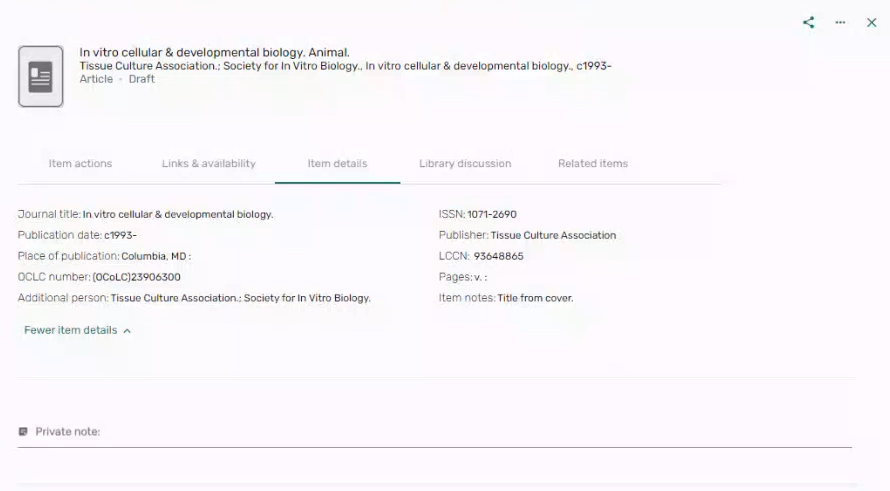890x491 pixels.
Task: Click the Pages value 'v. :'
Action: coord(480,278)
